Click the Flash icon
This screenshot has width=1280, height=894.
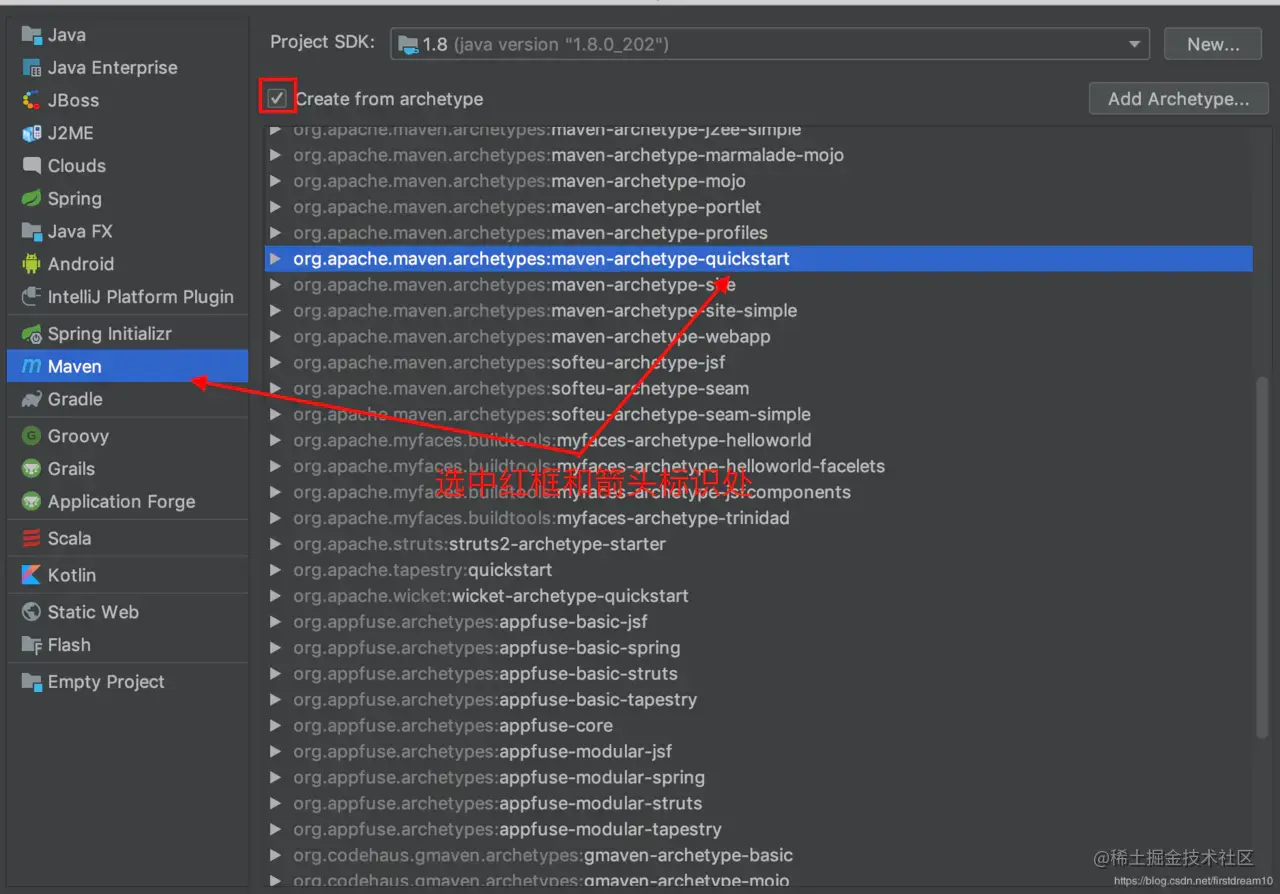[x=31, y=645]
